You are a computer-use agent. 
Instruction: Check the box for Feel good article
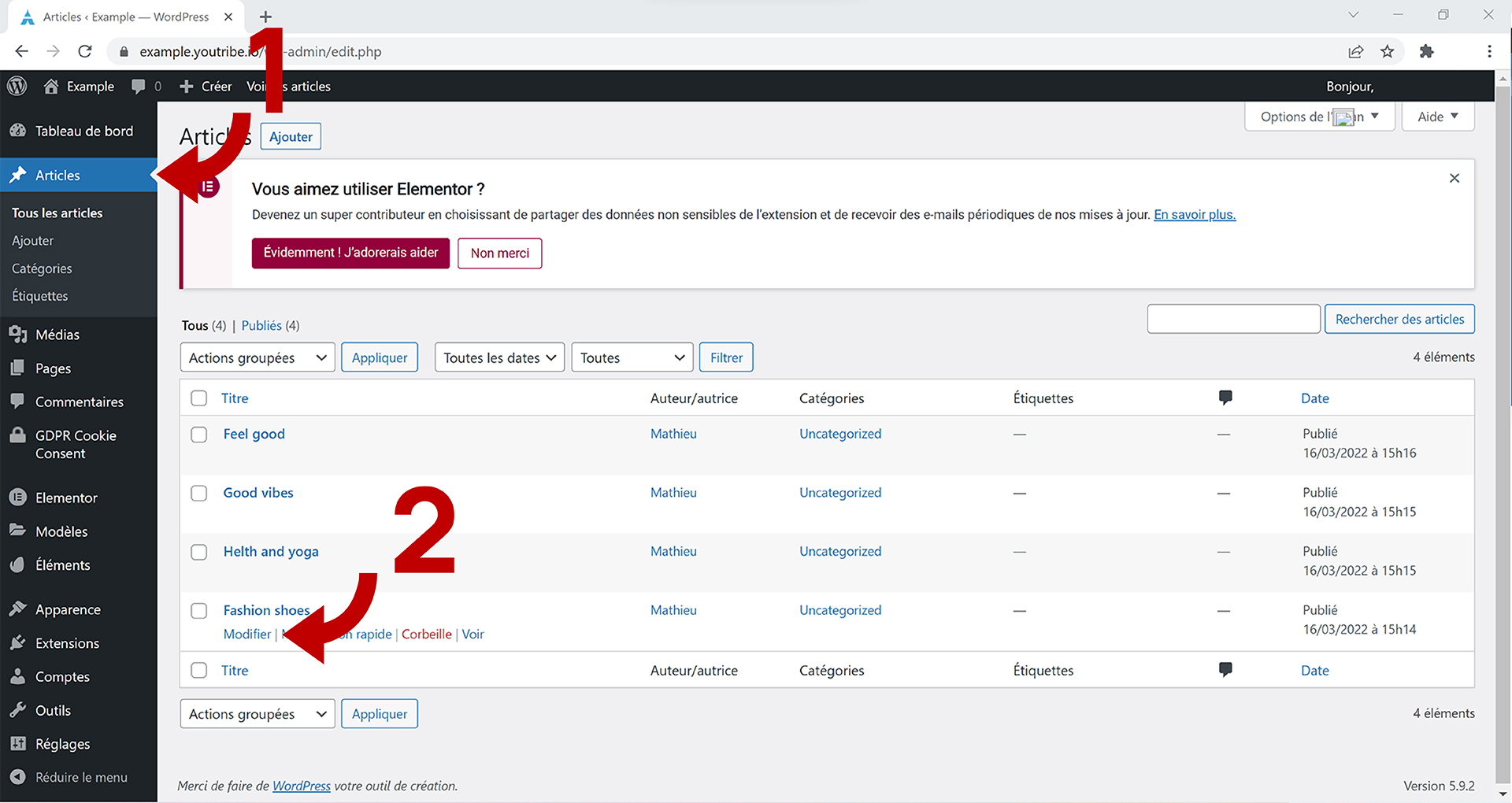point(199,435)
